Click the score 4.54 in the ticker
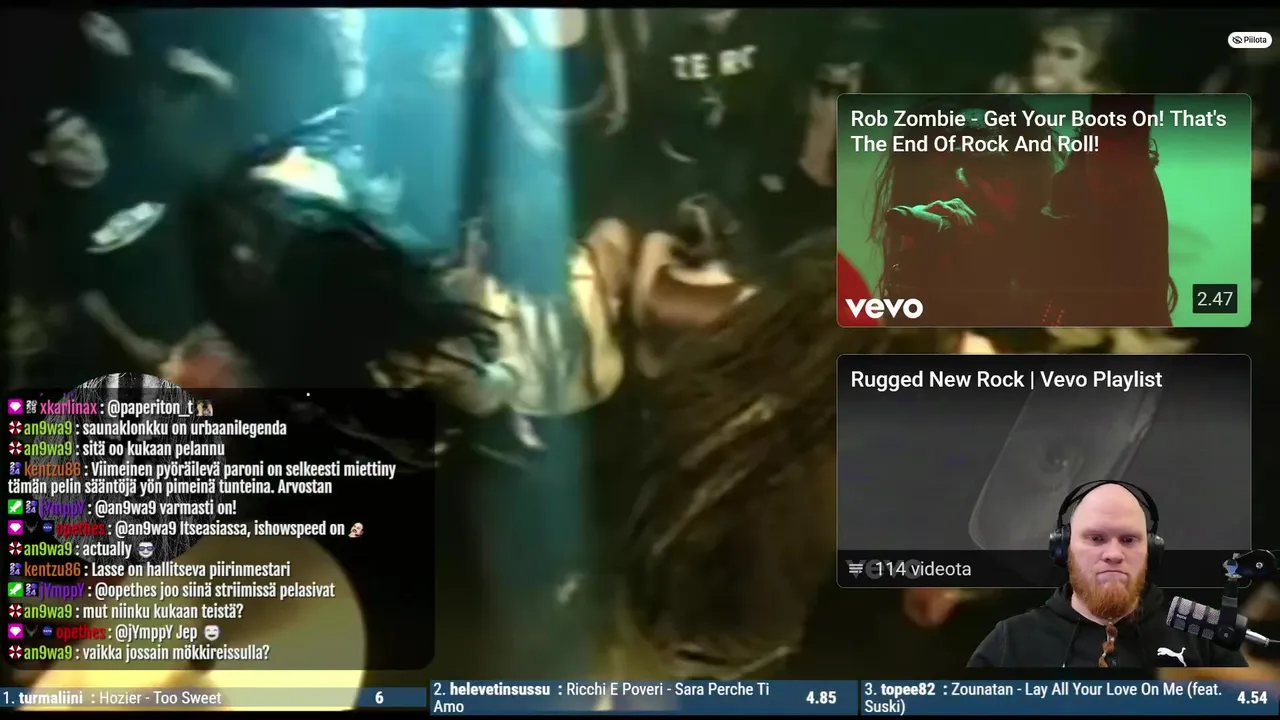 point(1252,698)
